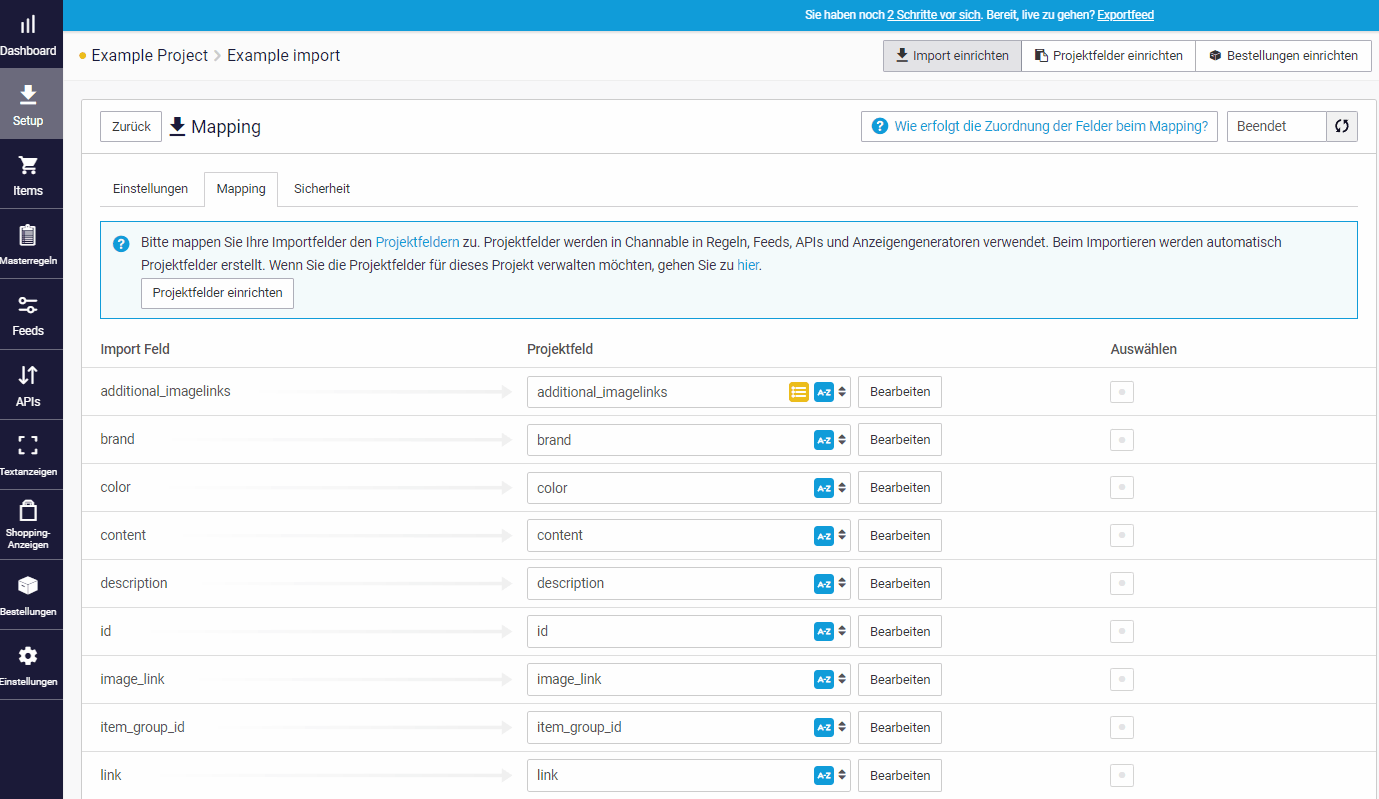Click the Zurück button
Image resolution: width=1379 pixels, height=799 pixels.
pos(131,126)
